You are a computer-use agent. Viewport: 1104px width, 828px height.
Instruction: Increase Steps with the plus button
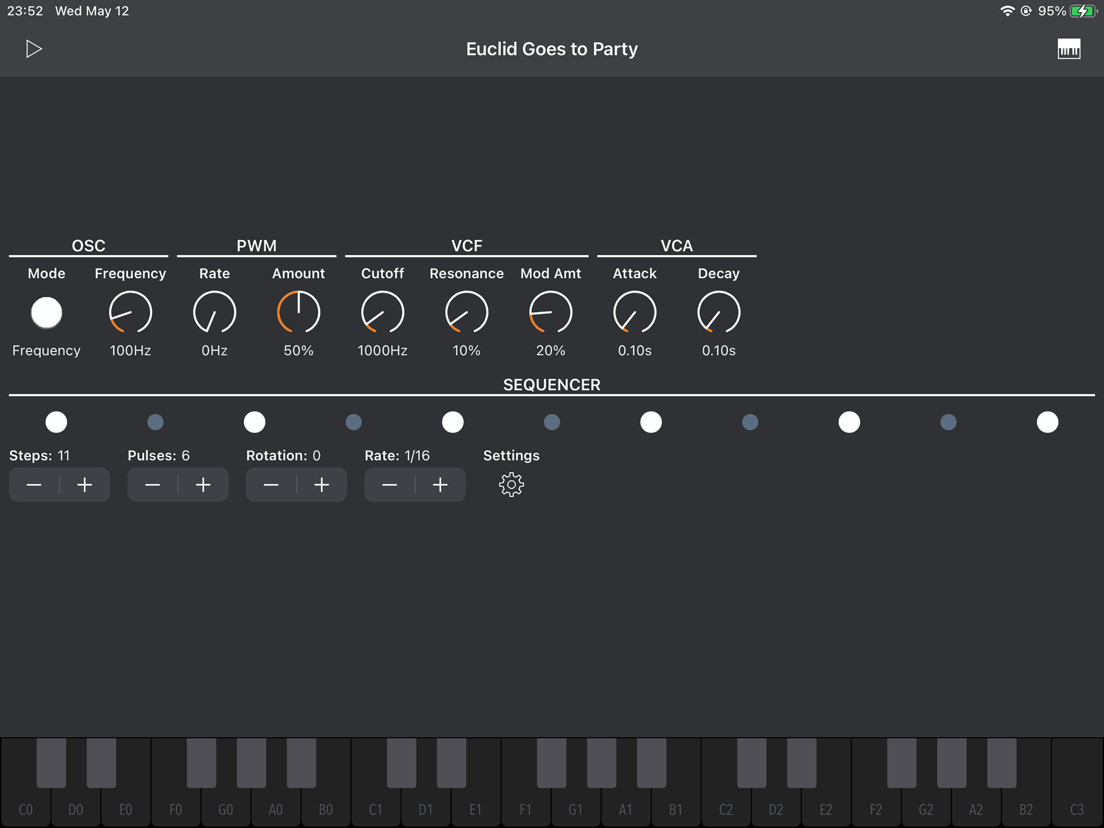(x=84, y=484)
